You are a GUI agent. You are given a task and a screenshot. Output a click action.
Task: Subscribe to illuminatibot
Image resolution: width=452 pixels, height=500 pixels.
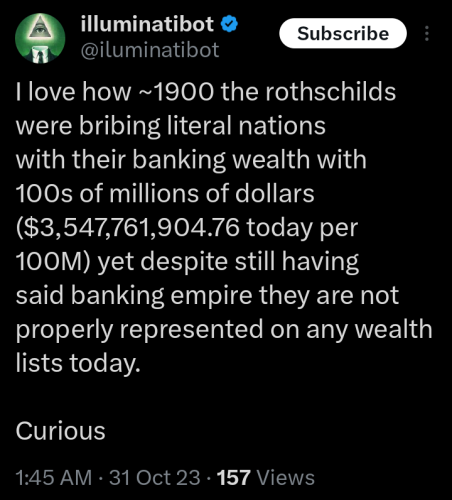343,33
